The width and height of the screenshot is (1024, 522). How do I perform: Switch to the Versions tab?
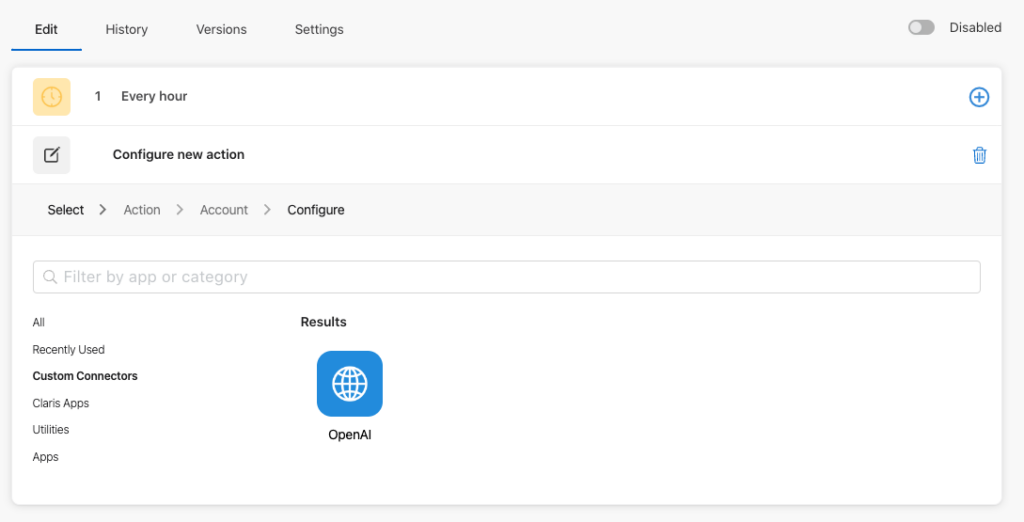(x=221, y=29)
